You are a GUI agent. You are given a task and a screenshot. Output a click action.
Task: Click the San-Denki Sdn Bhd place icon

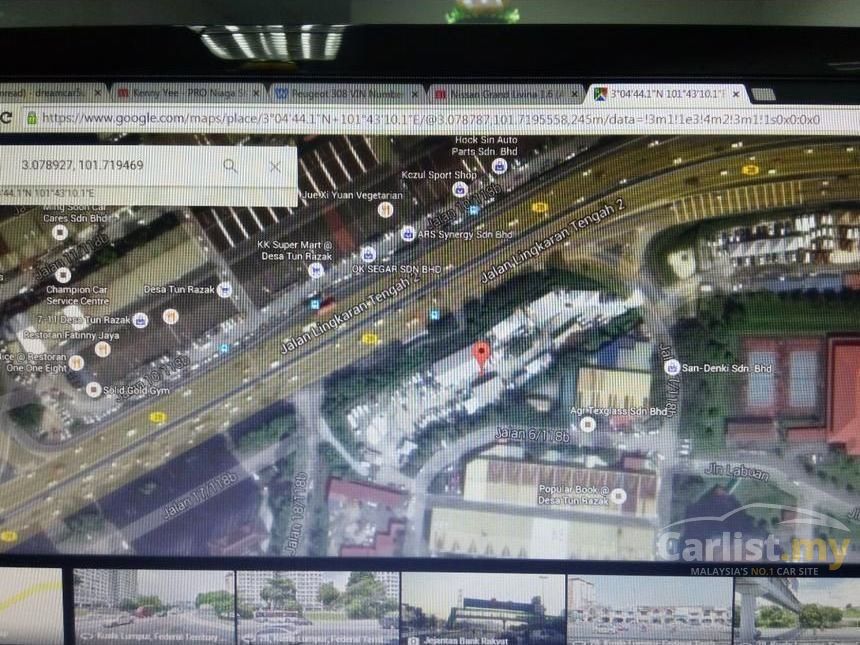[x=673, y=367]
